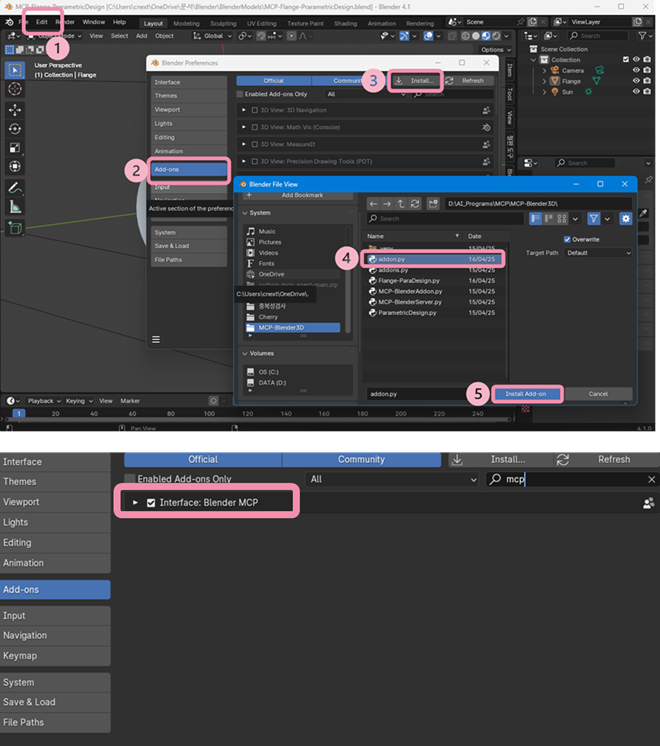Open the Edit menu
Viewport: 660px width, 746px height.
[42, 21]
